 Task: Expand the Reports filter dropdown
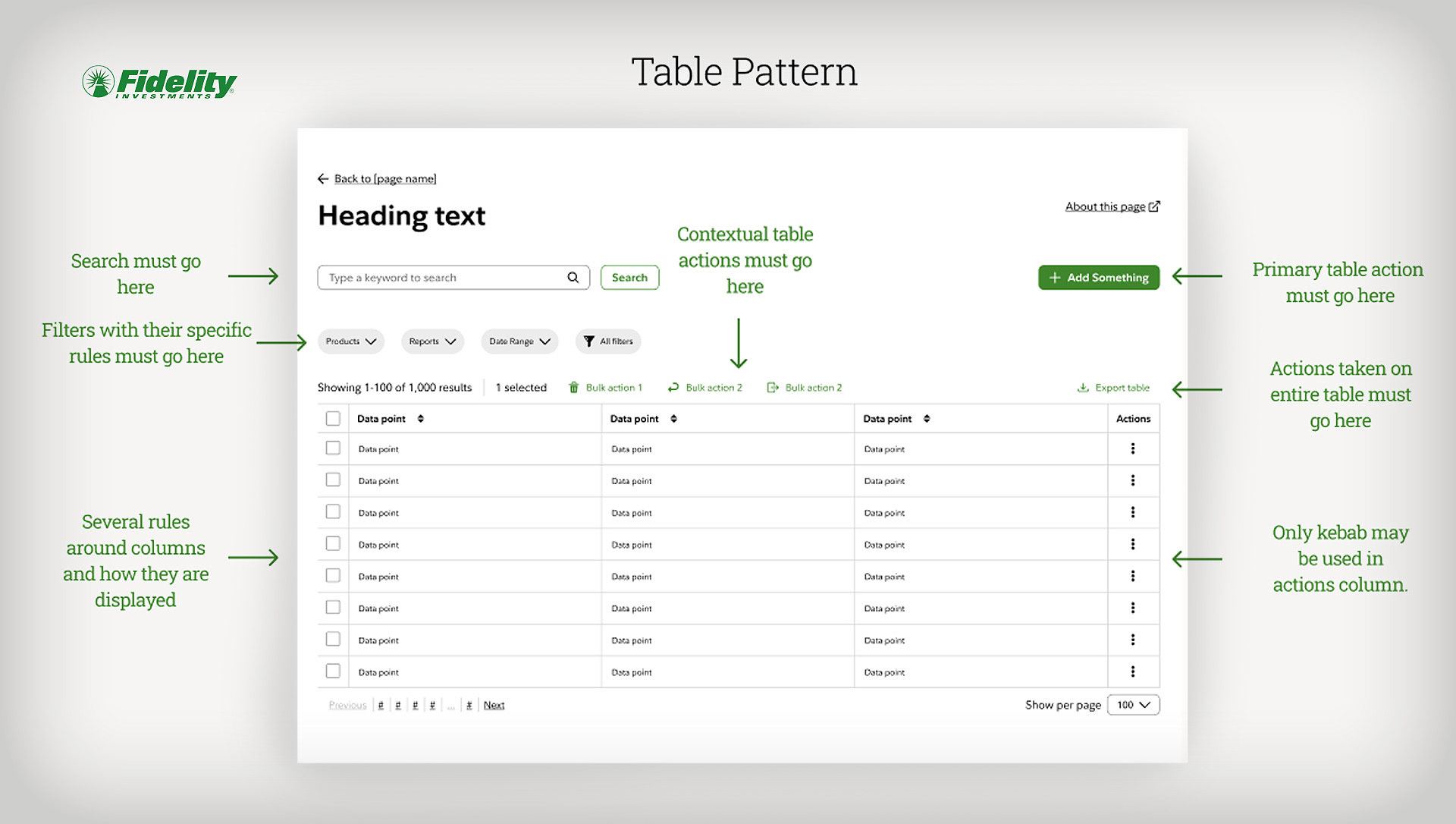click(432, 341)
